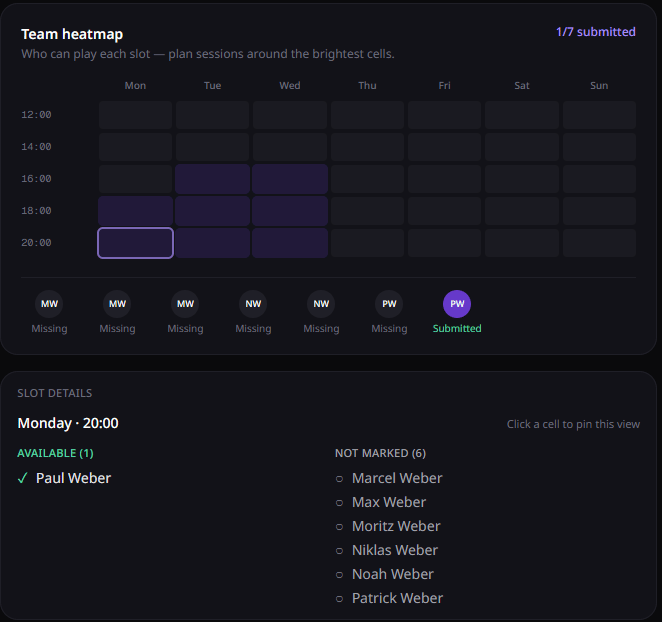The image size is (662, 622).
Task: Select the Monday 12:00 heatmap cell
Action: (x=135, y=115)
